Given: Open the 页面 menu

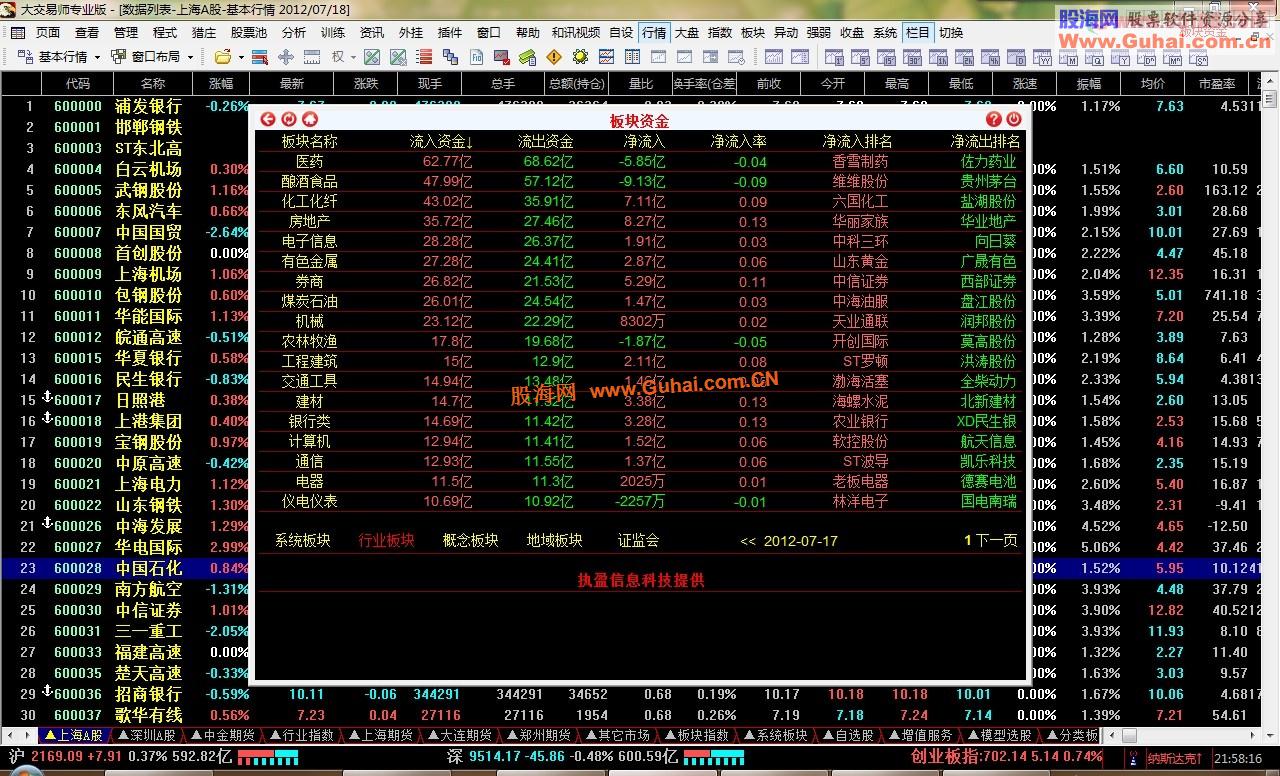Looking at the screenshot, I should pos(48,32).
